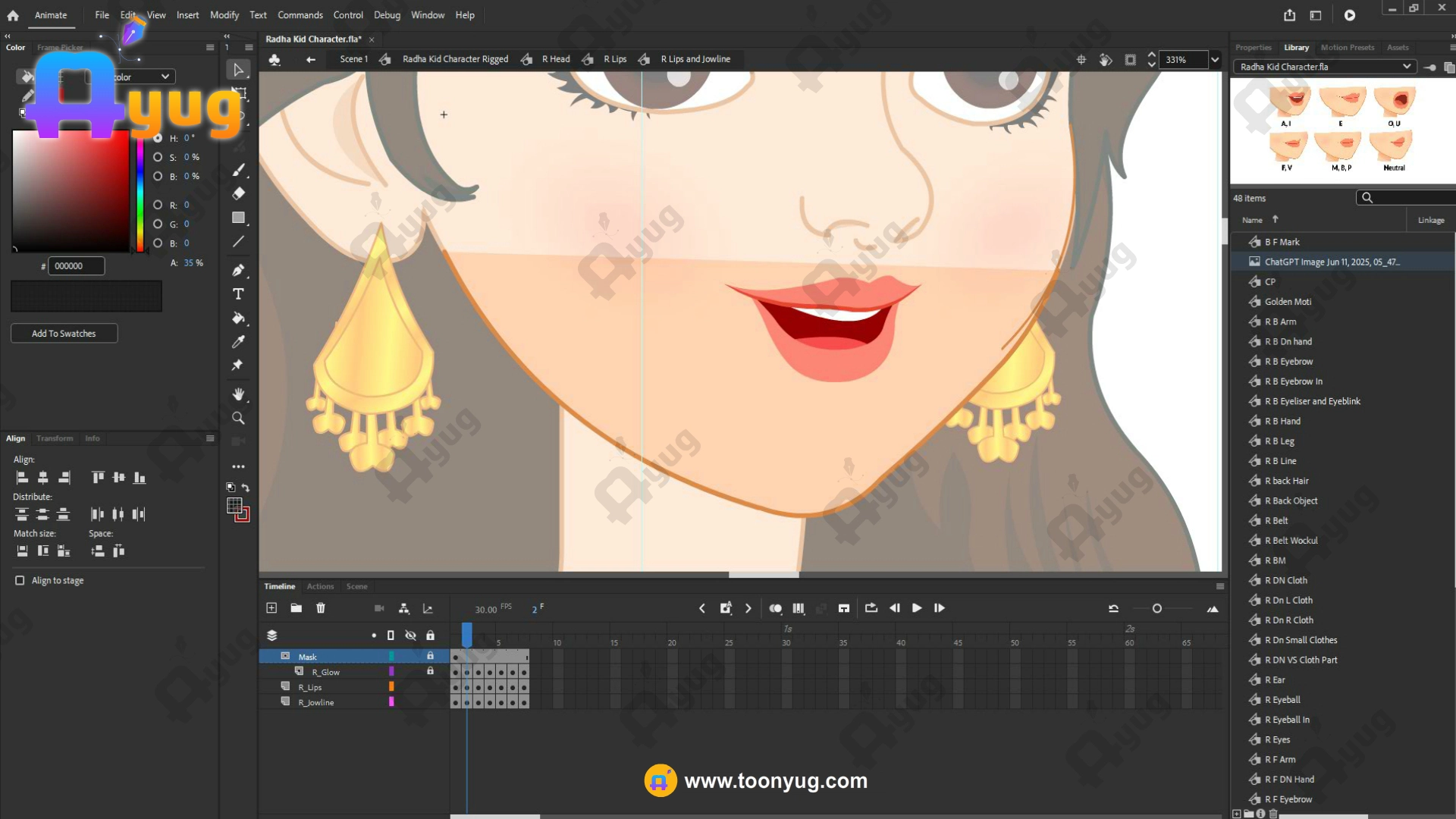Delete selected layer using trash icon
This screenshot has height=819, width=1456.
pos(321,608)
